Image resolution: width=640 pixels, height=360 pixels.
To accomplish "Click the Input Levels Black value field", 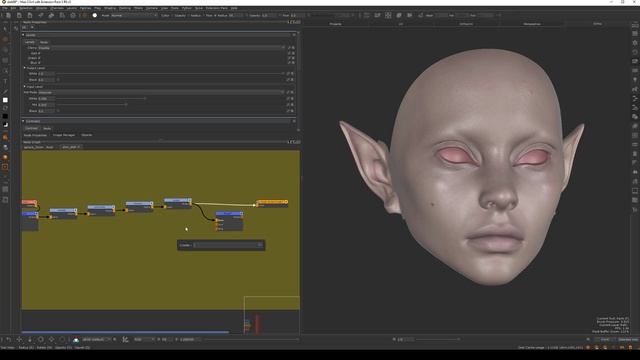I will pyautogui.click(x=46, y=111).
